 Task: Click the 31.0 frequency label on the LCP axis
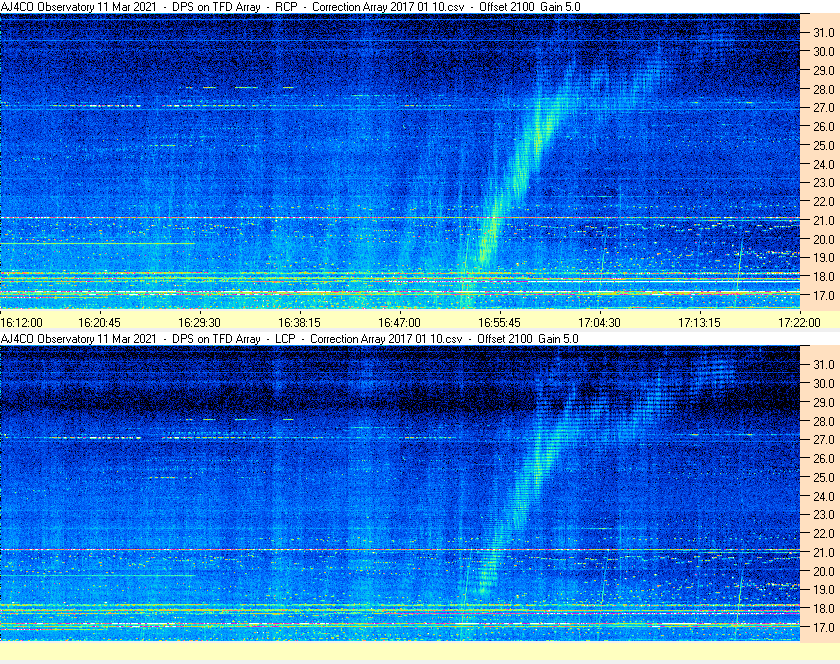824,364
